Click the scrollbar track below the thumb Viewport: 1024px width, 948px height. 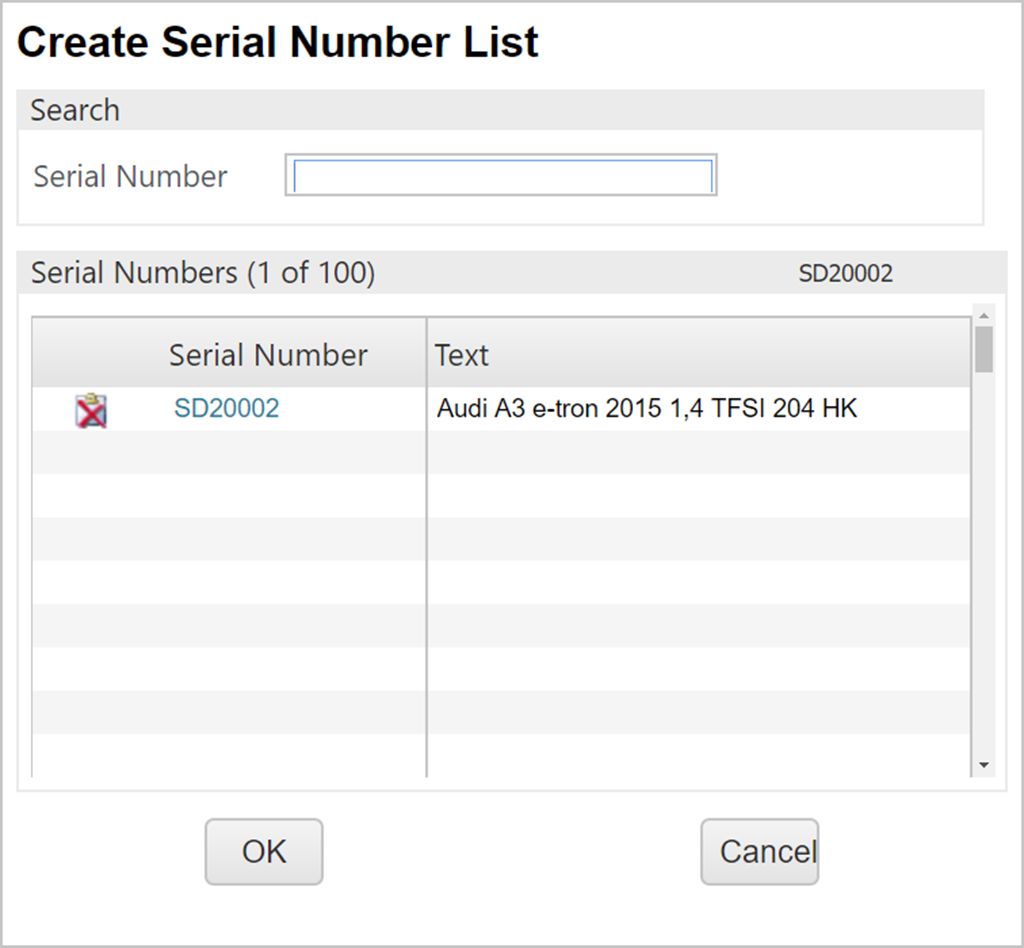pyautogui.click(x=984, y=560)
